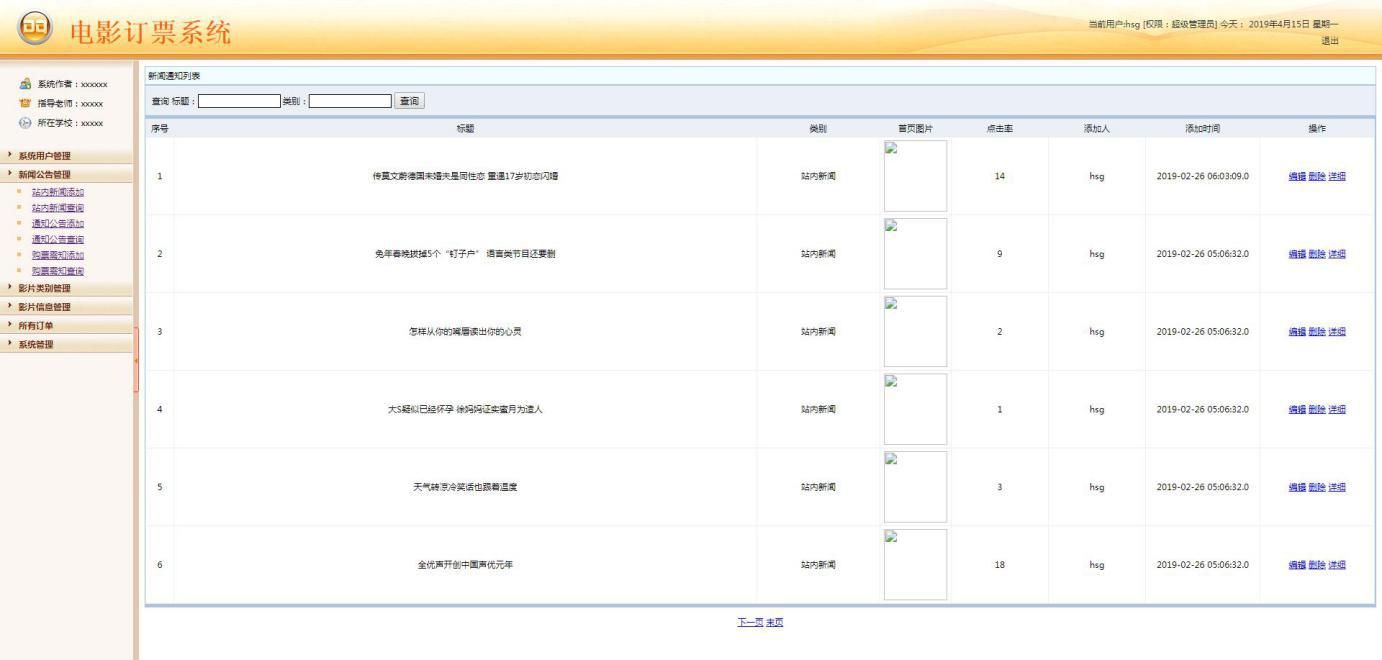Click 编辑 for row 4 news

(x=1297, y=410)
